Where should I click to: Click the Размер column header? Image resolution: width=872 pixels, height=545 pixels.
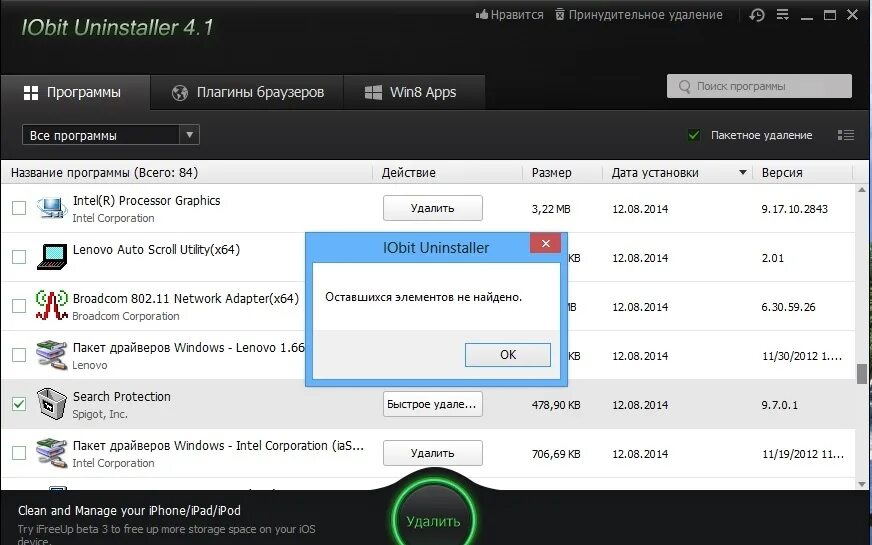[551, 173]
